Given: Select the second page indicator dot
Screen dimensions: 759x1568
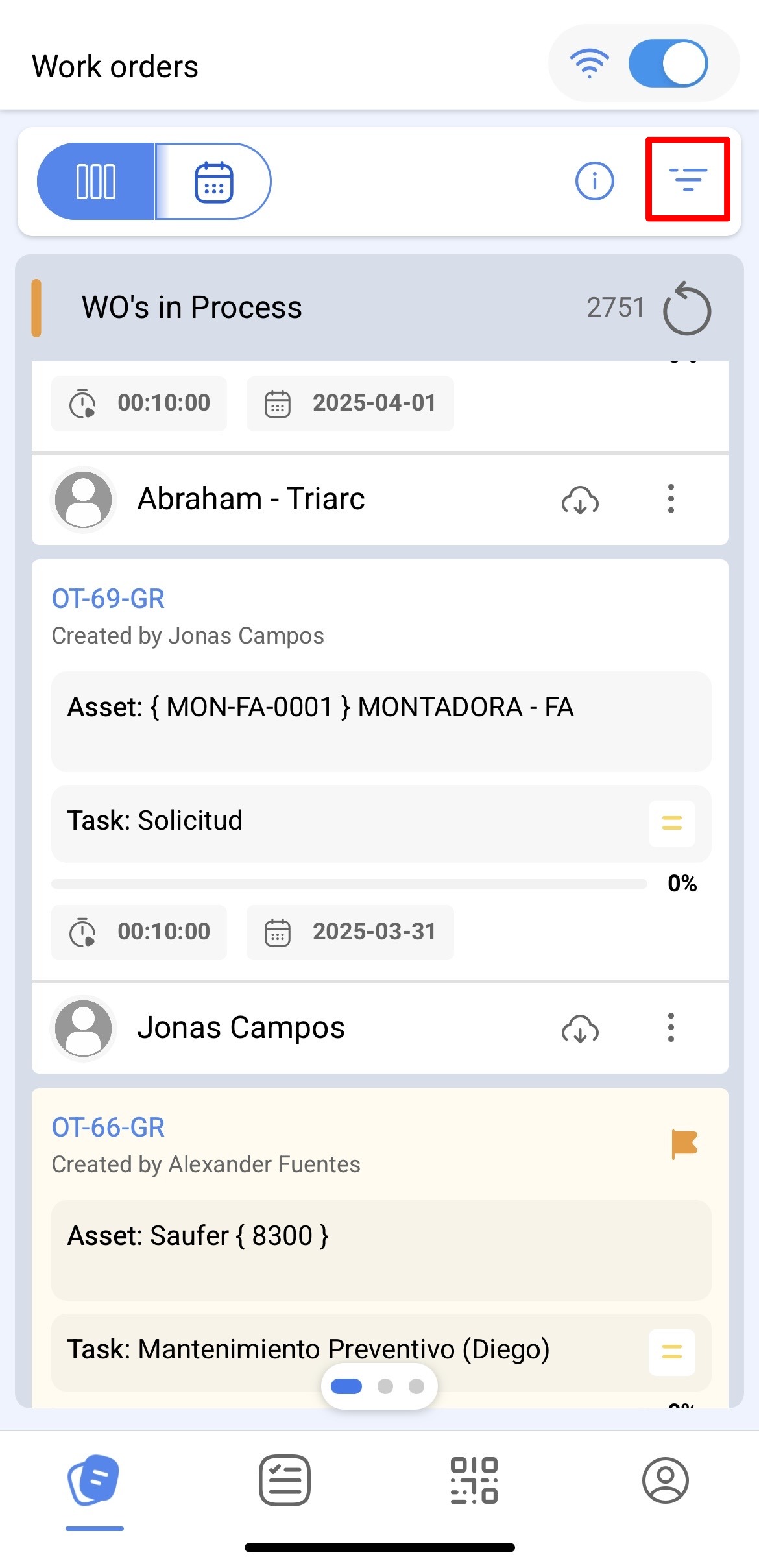Looking at the screenshot, I should coord(385,1386).
